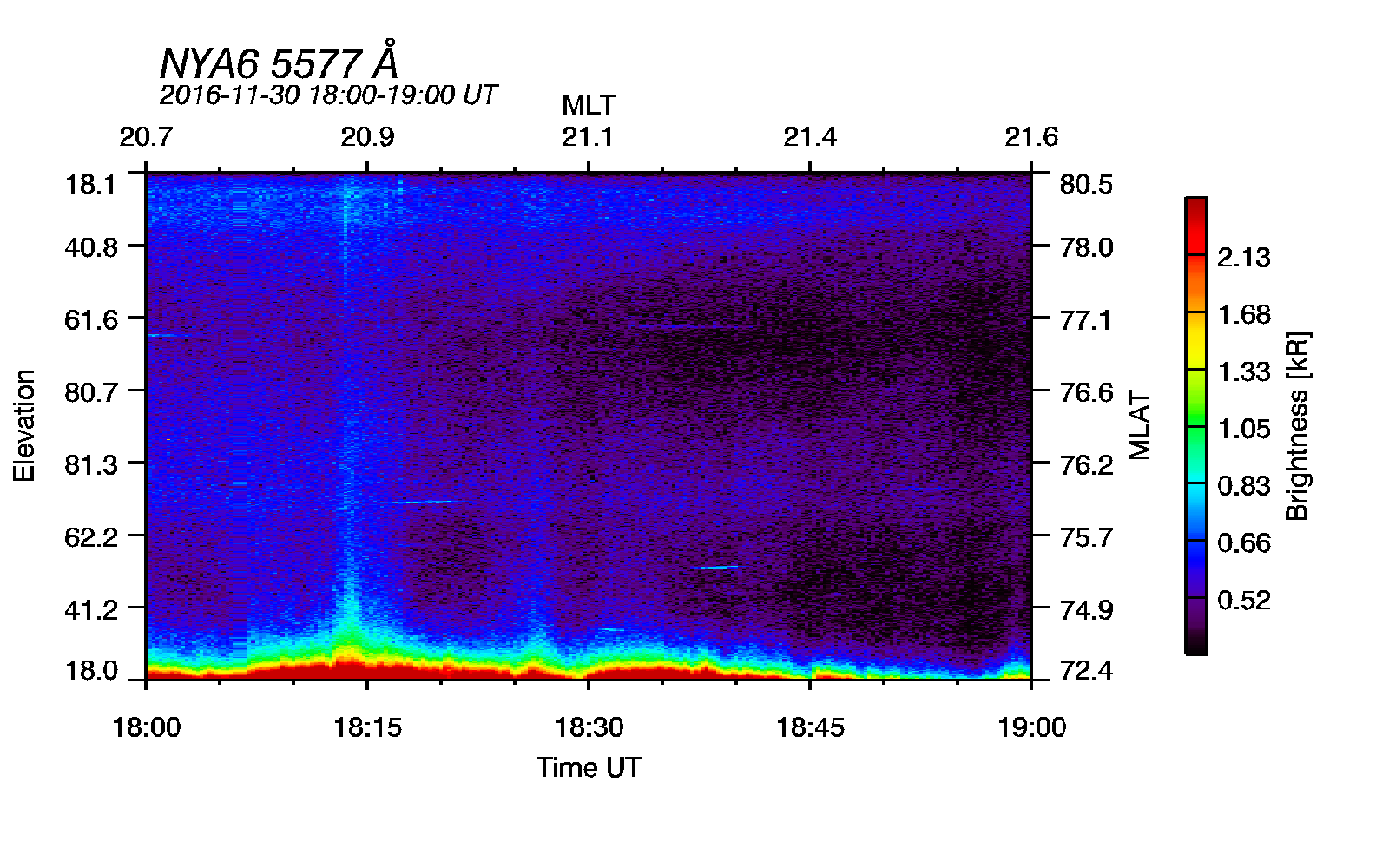Click the red segment of the colorbar

pyautogui.click(x=1195, y=227)
